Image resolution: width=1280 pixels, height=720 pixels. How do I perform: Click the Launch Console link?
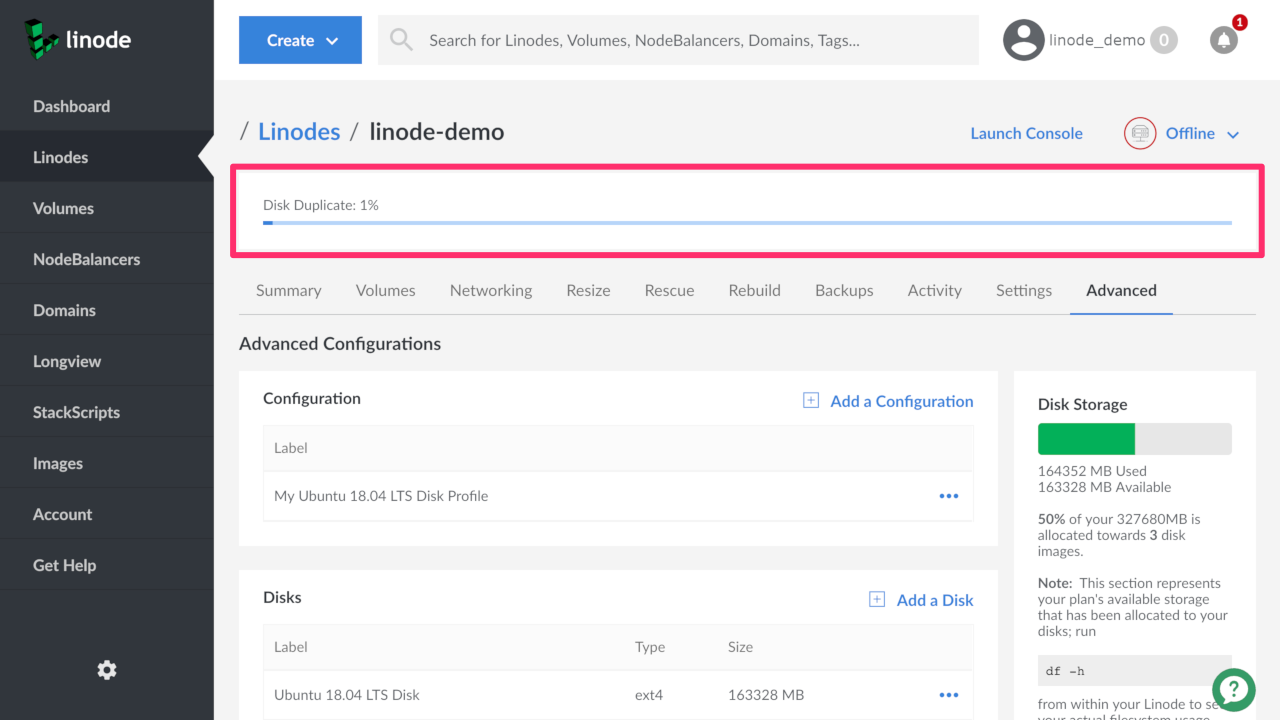1026,133
